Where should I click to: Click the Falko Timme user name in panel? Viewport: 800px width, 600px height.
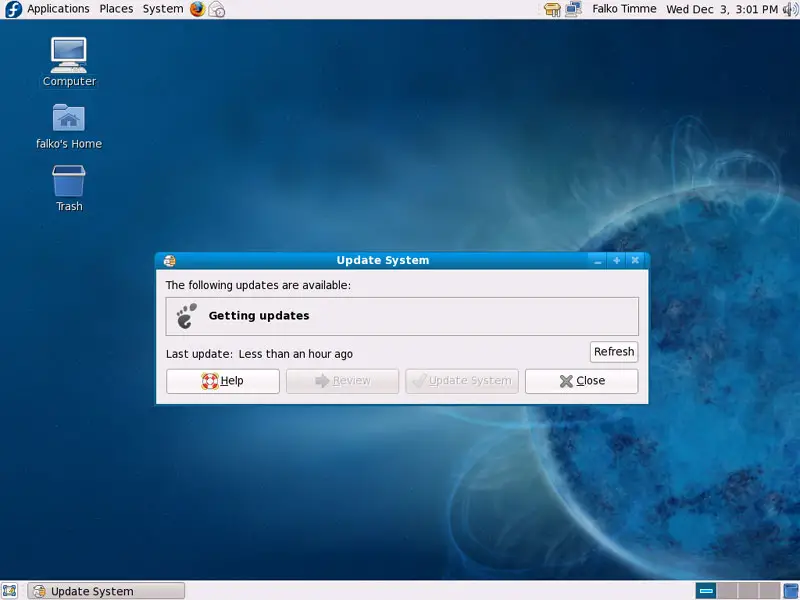pos(624,9)
